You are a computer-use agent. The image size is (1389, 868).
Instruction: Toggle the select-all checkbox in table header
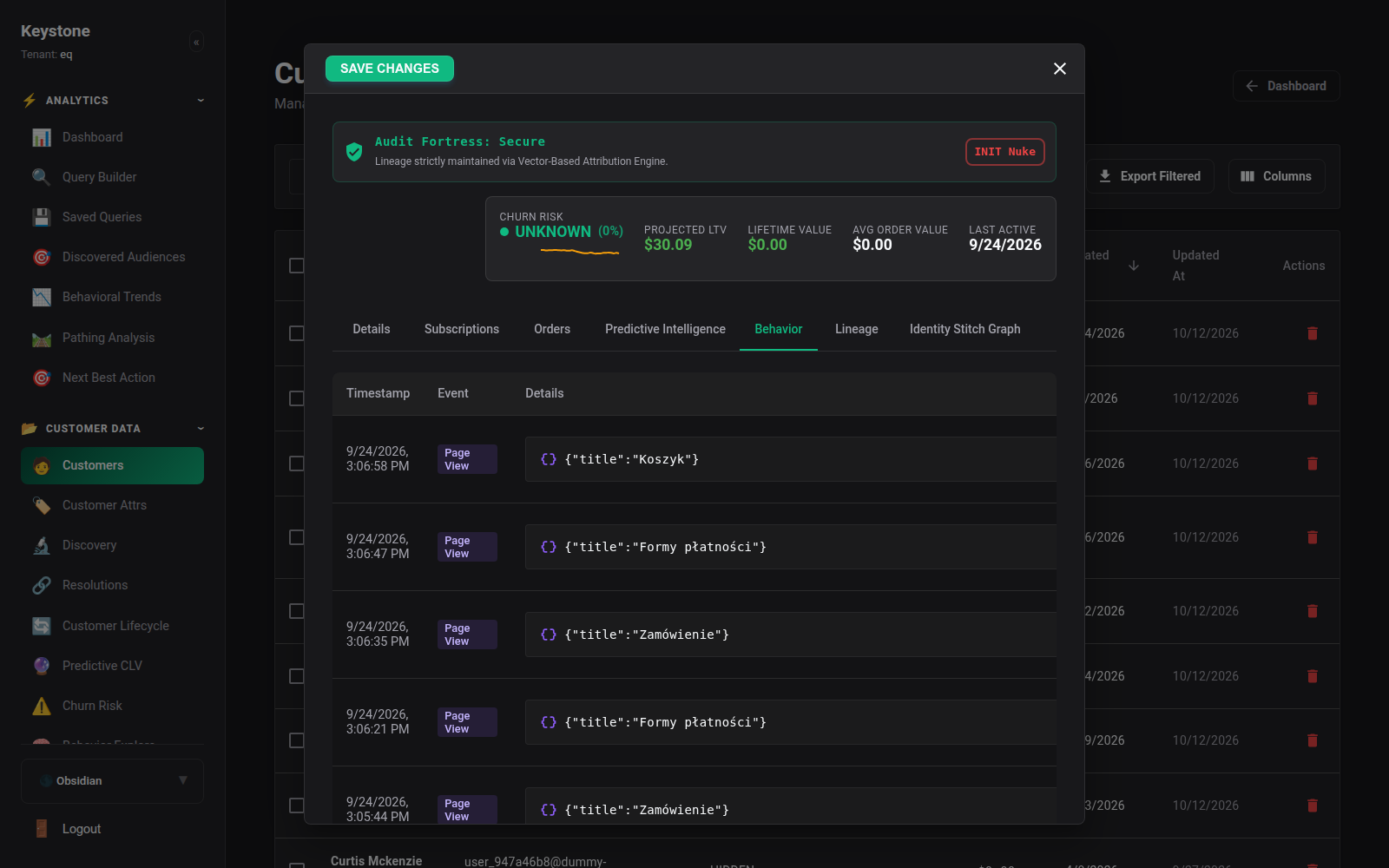[x=297, y=266]
